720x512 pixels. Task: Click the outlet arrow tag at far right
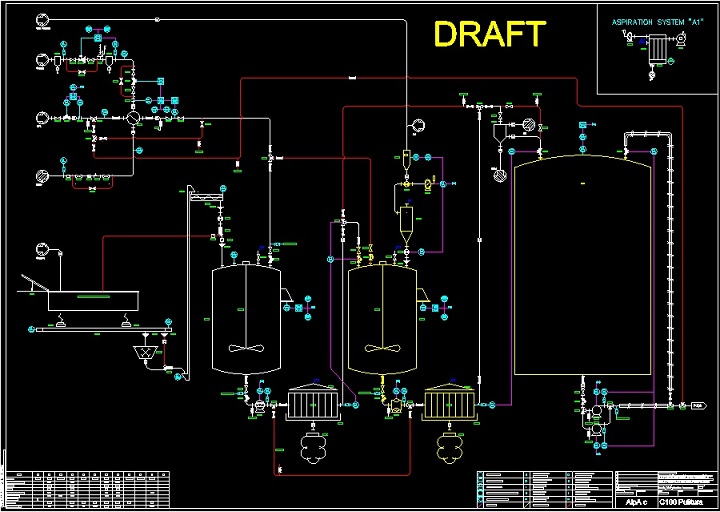click(698, 405)
